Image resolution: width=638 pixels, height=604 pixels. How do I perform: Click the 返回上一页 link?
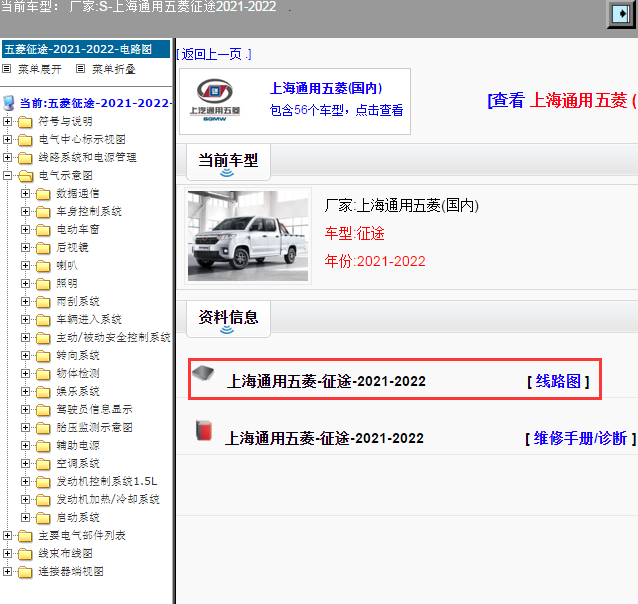point(214,54)
